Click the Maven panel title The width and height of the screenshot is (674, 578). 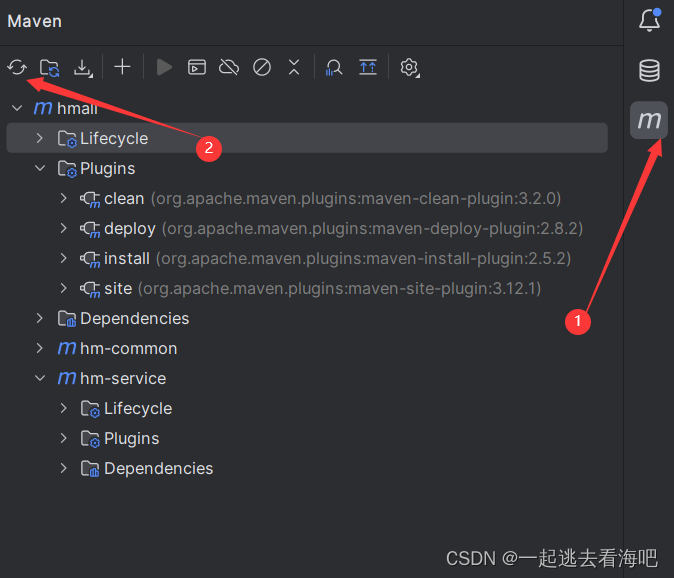(34, 21)
